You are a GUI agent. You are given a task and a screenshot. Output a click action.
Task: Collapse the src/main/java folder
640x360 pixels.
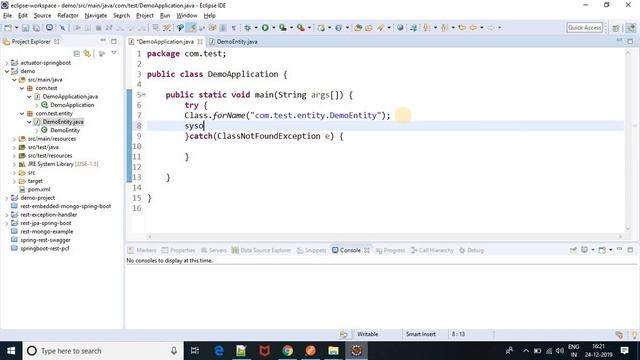tap(14, 80)
